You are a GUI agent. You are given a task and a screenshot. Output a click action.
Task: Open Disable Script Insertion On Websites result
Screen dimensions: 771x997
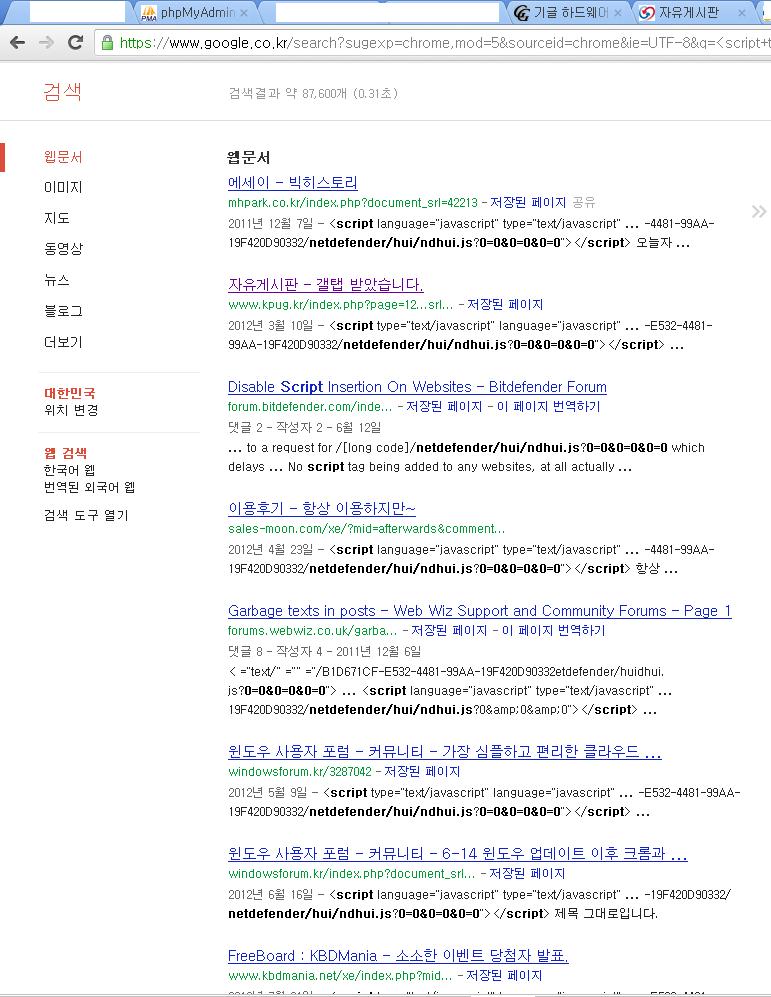coord(417,387)
